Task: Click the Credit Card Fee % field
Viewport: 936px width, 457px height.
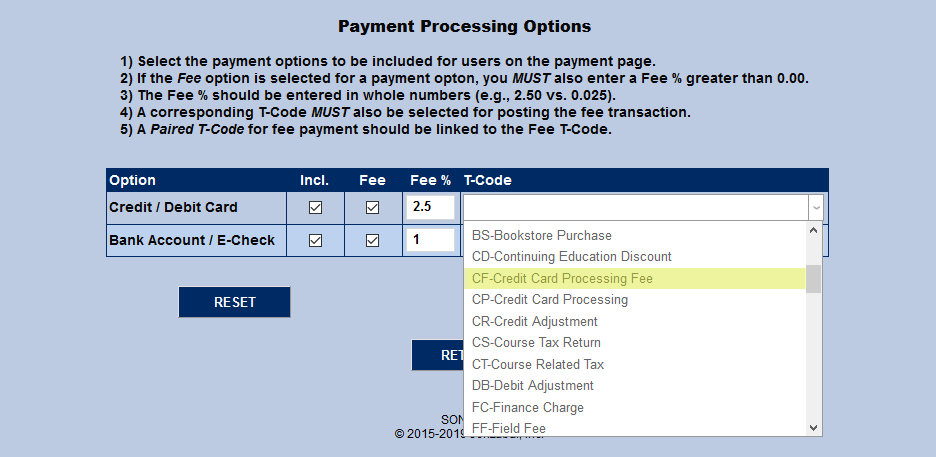Action: tap(430, 207)
